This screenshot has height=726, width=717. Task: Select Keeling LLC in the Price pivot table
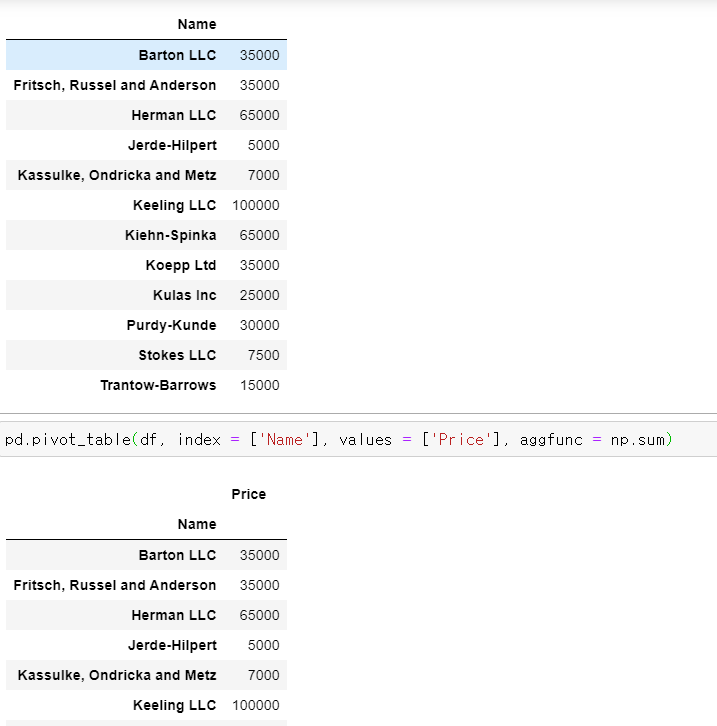click(x=175, y=705)
